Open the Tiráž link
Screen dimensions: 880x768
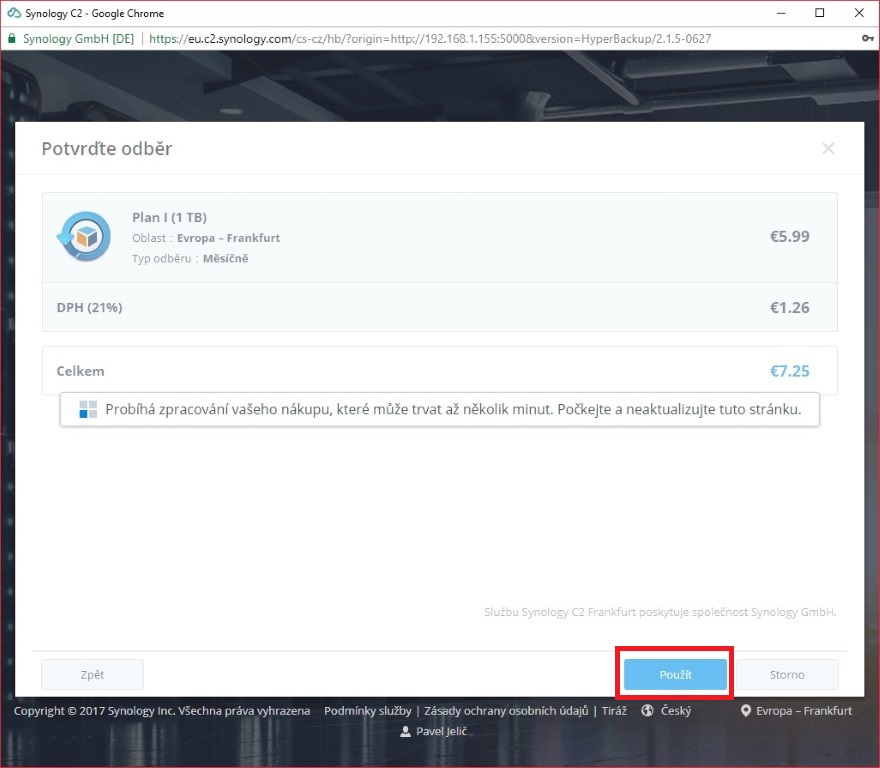pyautogui.click(x=614, y=711)
